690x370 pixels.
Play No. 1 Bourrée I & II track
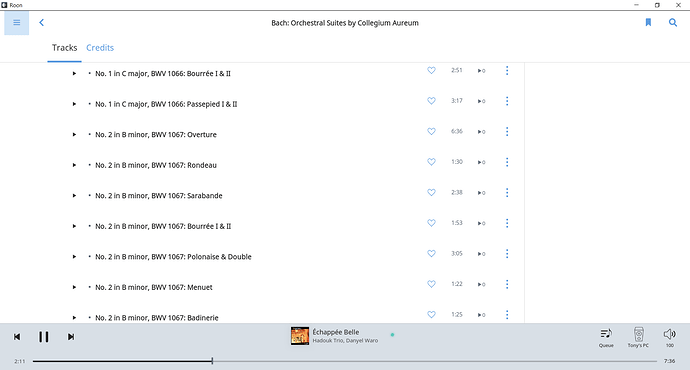pyautogui.click(x=74, y=73)
